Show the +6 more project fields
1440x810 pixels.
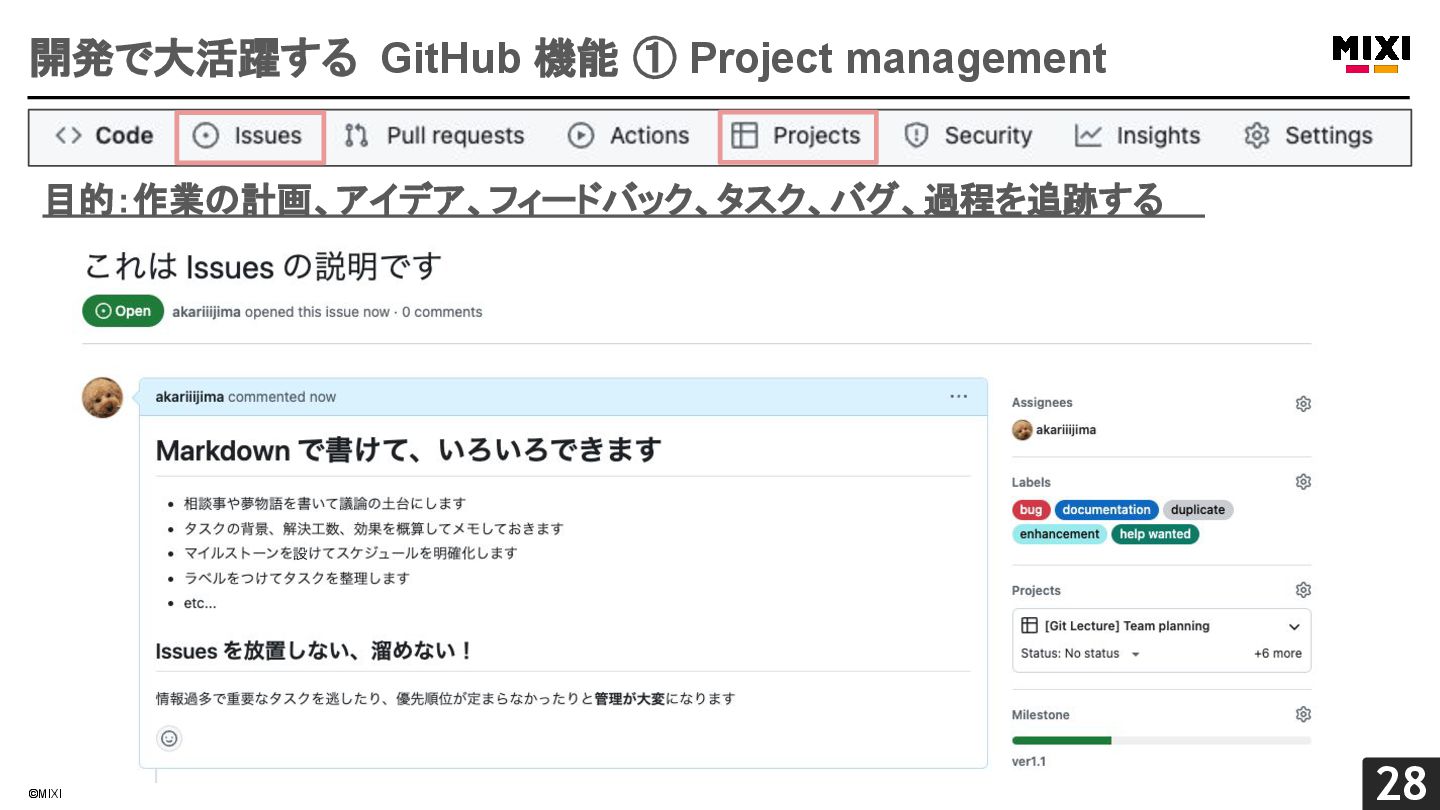[x=1278, y=654]
